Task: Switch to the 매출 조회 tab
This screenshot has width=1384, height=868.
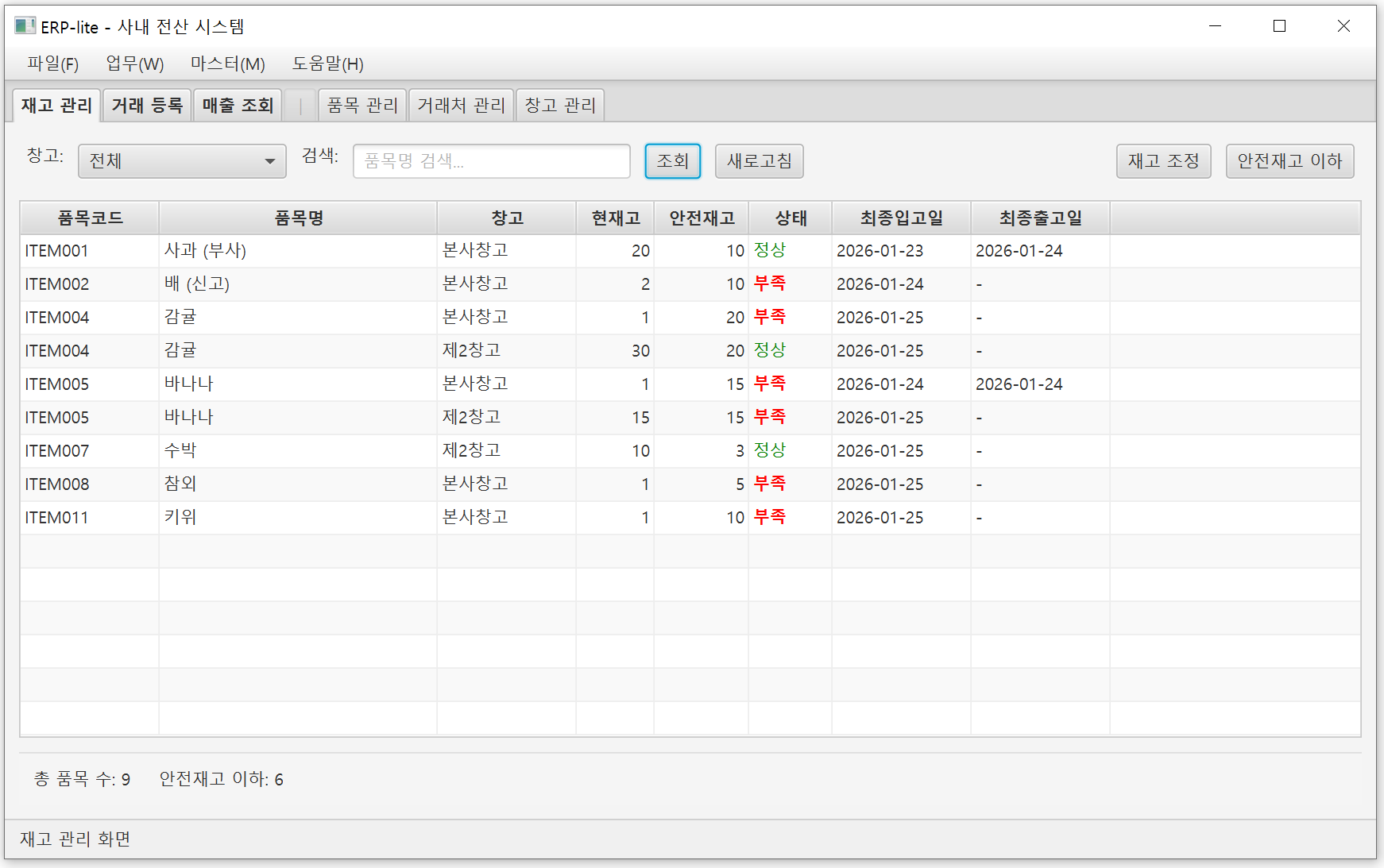Action: [238, 105]
